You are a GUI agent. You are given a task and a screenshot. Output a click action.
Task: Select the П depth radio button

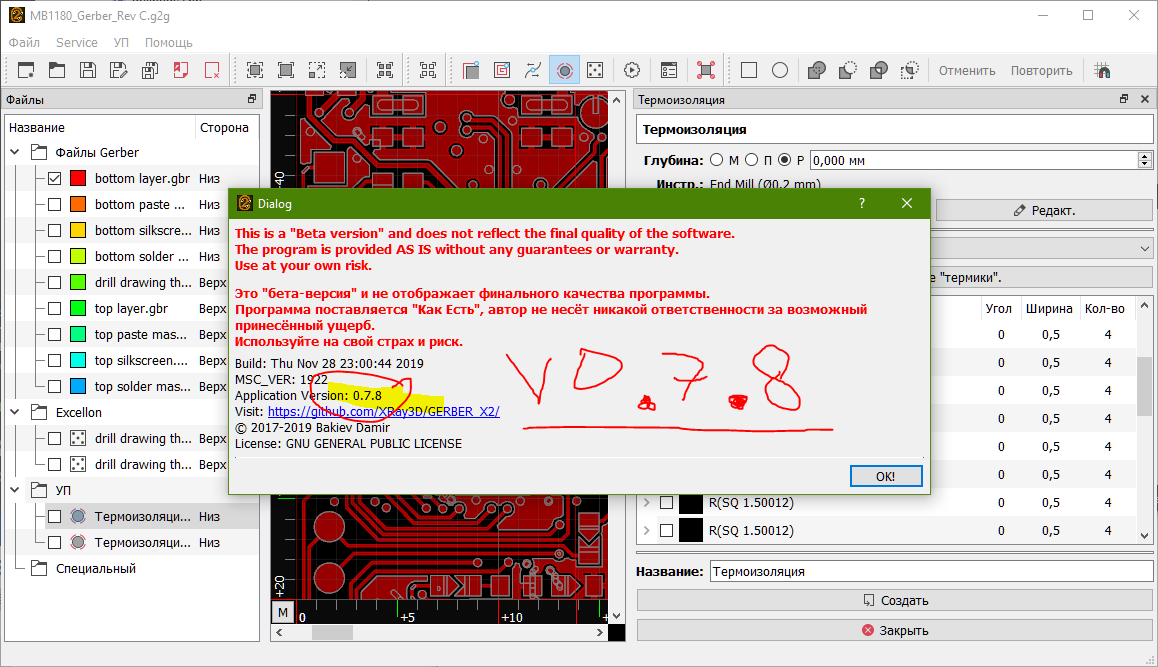tap(751, 160)
